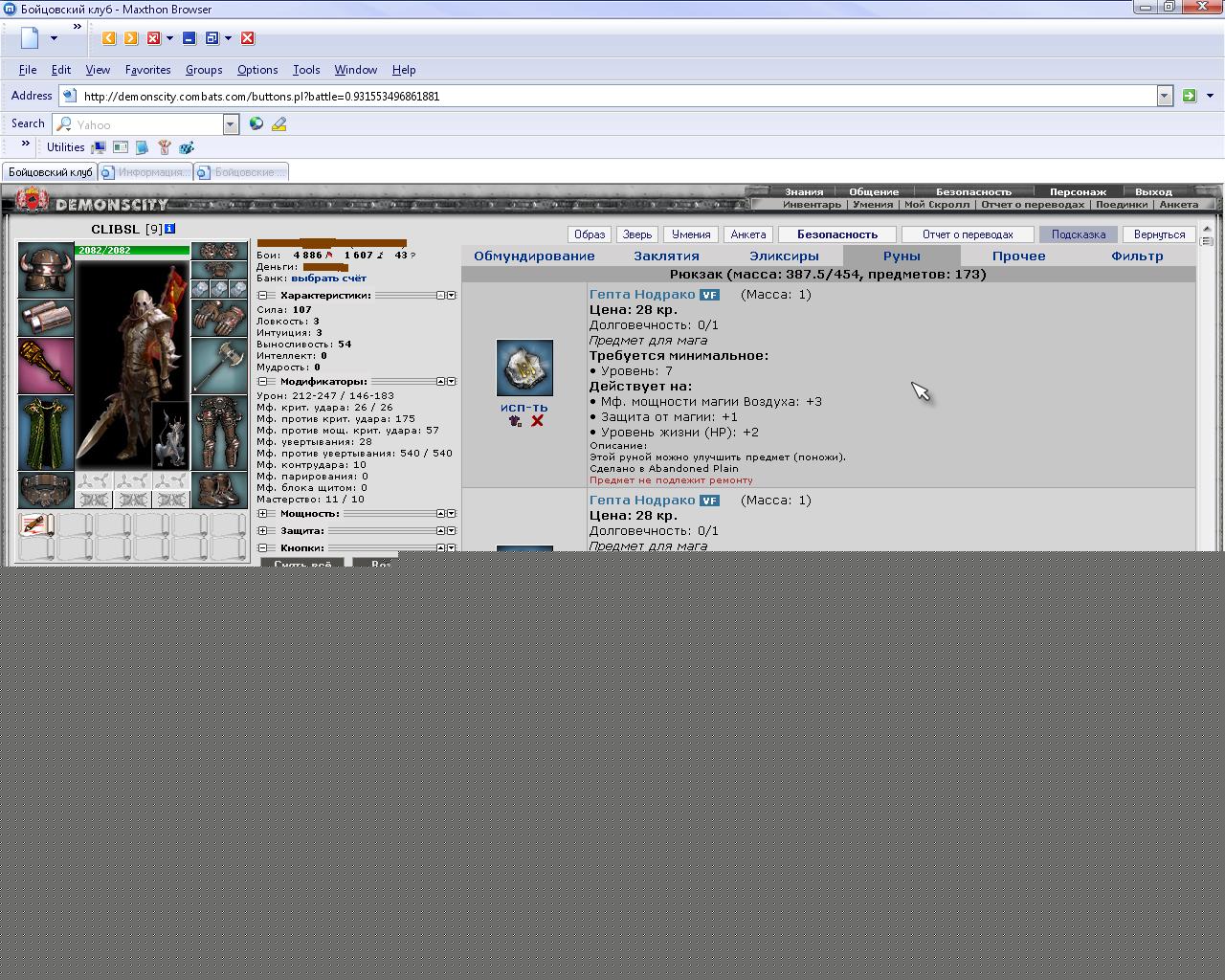Click the red Stop loading toolbar icon
The image size is (1225, 980).
click(153, 38)
